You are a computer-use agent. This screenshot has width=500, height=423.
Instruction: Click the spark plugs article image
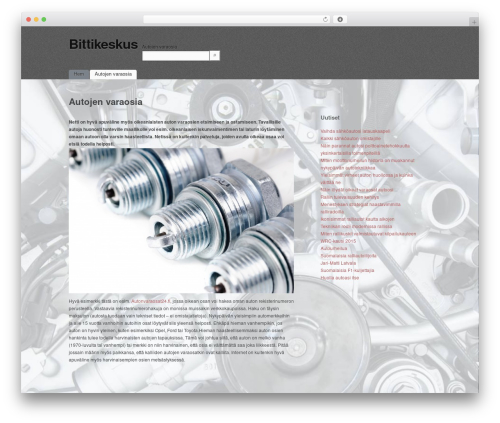(x=181, y=220)
